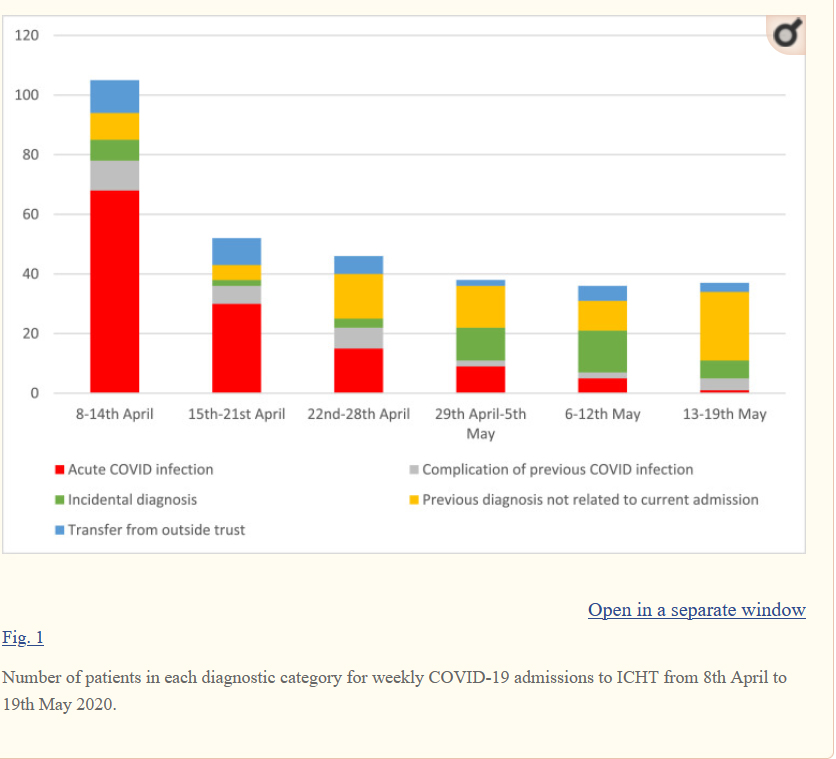Open the figure in a separate window
This screenshot has width=836, height=759.
point(696,610)
